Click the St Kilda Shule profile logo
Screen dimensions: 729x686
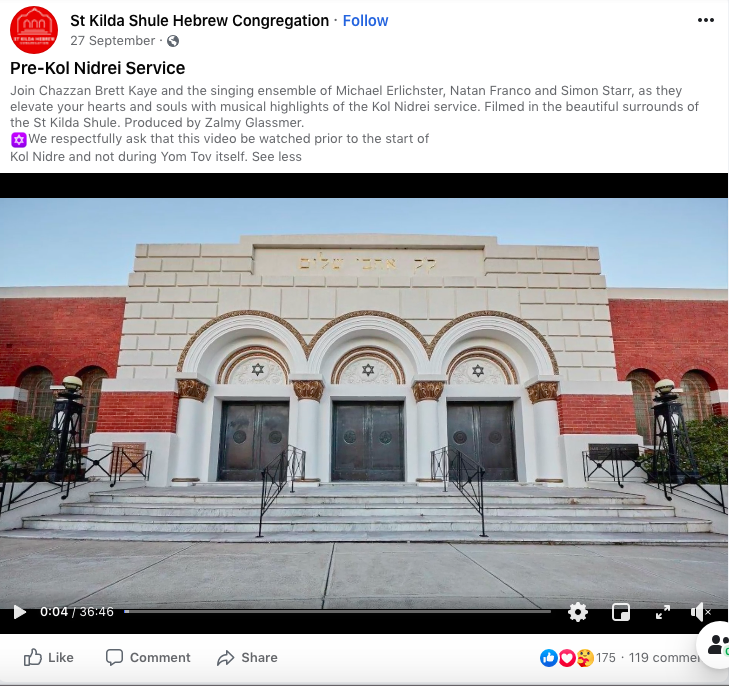pyautogui.click(x=34, y=30)
